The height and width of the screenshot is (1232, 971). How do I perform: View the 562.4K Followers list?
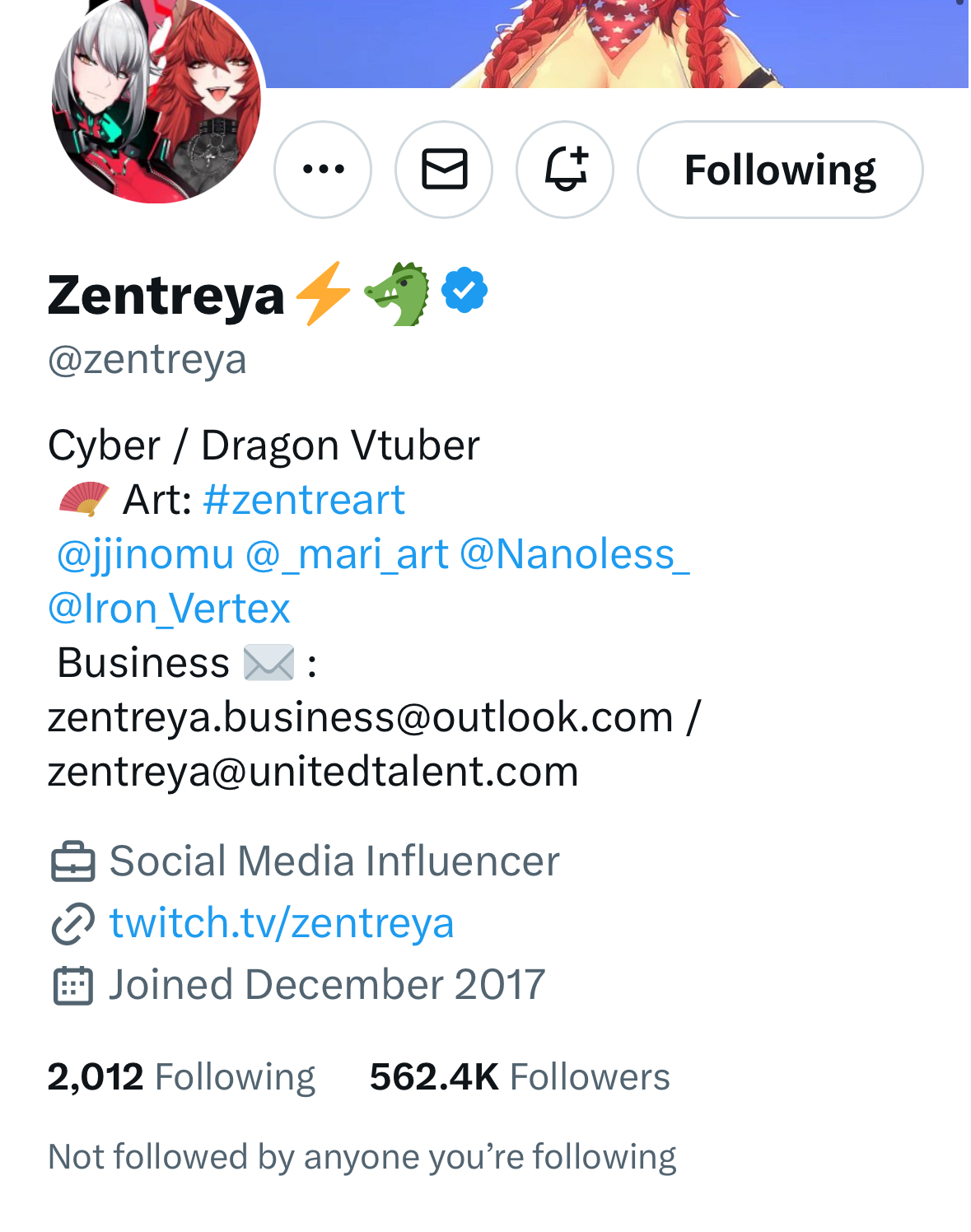(520, 1076)
